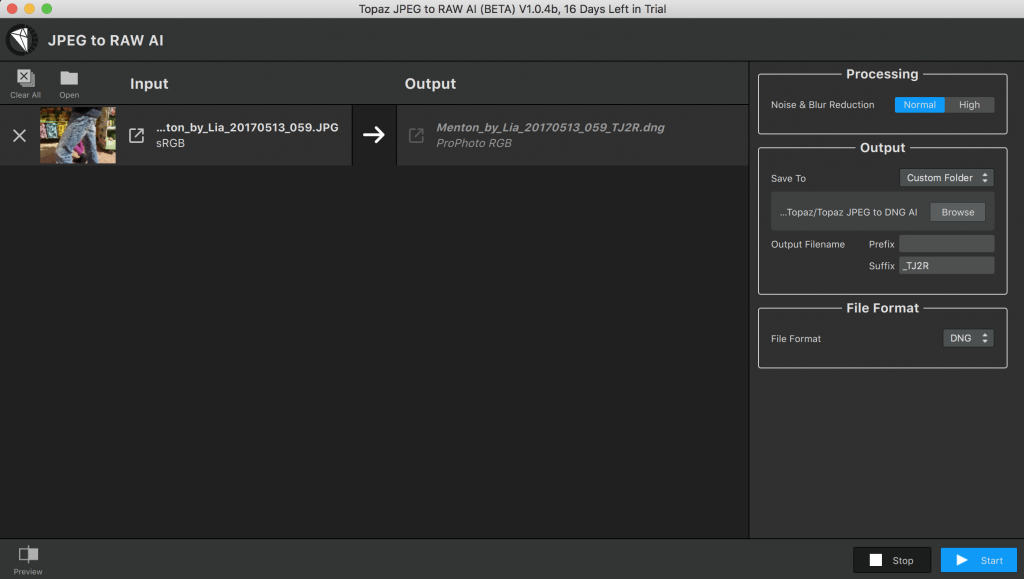The image size is (1024, 579).
Task: Set Noise & Blur Reduction to High
Action: (x=969, y=104)
